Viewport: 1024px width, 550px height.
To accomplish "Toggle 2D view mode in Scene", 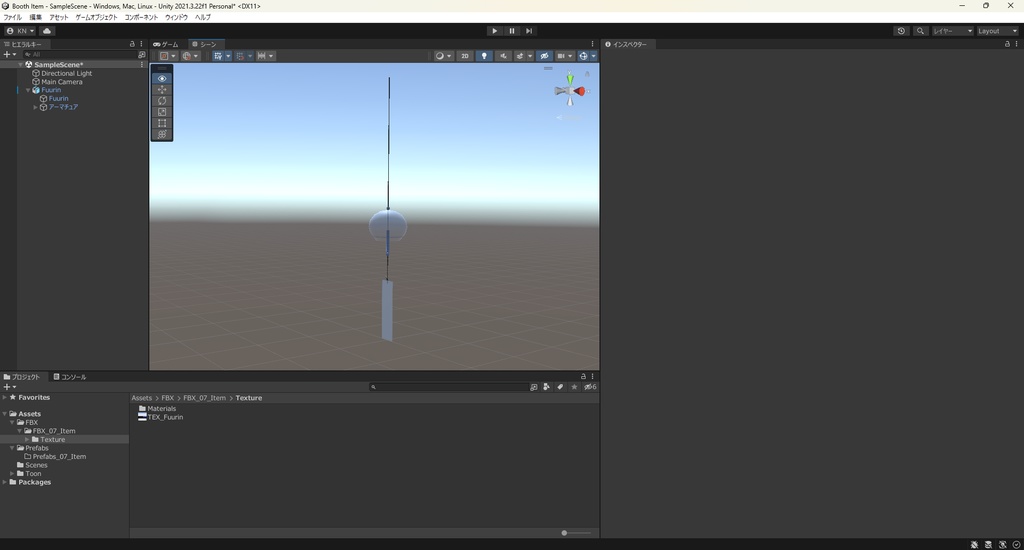I will click(x=465, y=56).
